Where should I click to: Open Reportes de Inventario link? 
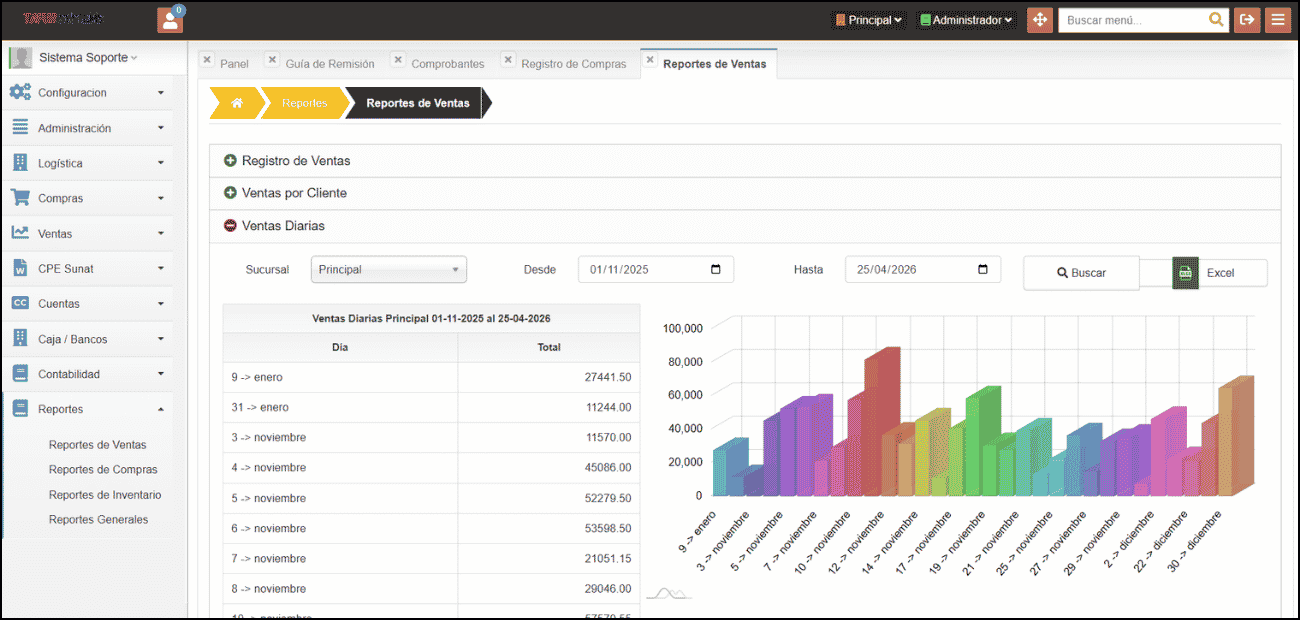tap(105, 495)
